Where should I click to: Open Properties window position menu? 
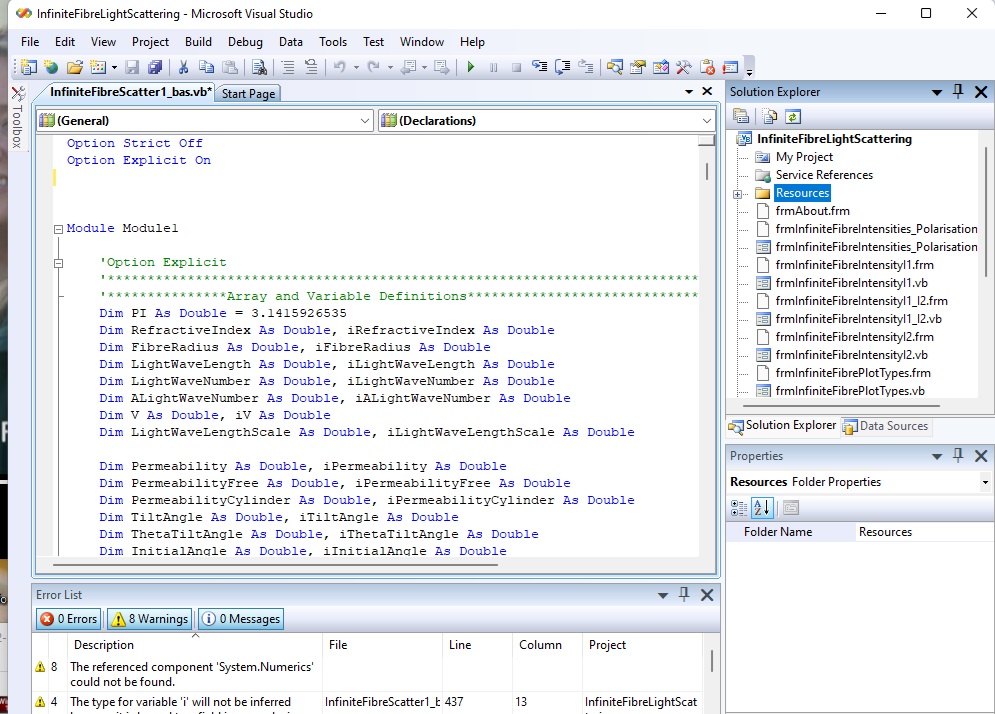coord(937,456)
